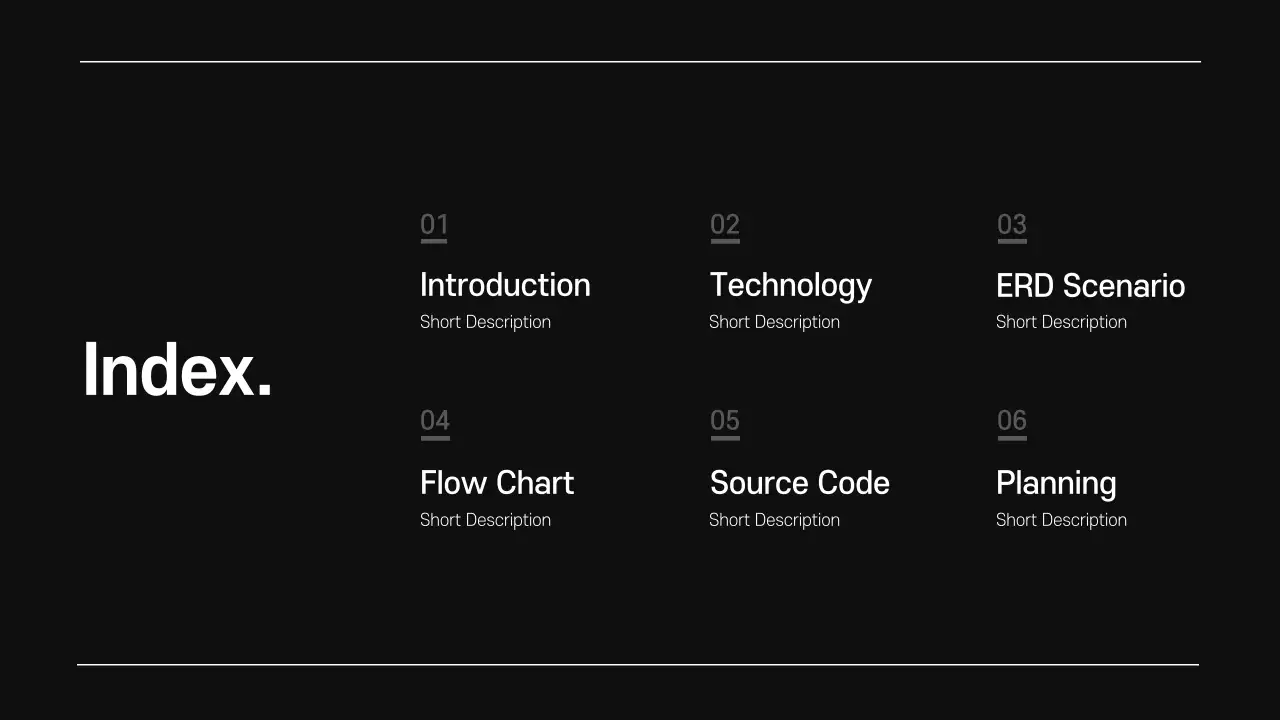Select the number 01 label
This screenshot has width=1280, height=720.
(x=434, y=225)
